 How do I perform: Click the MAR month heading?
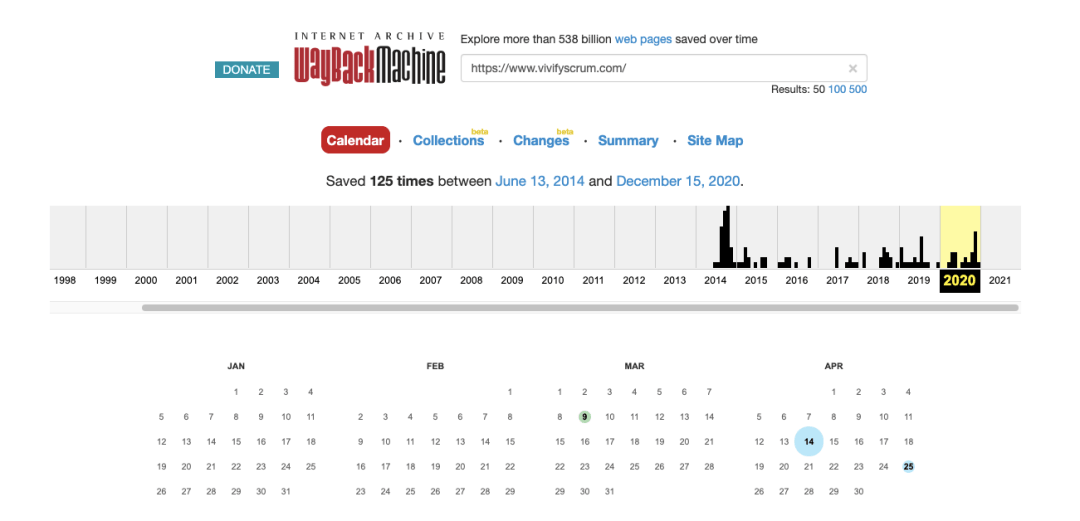click(634, 367)
